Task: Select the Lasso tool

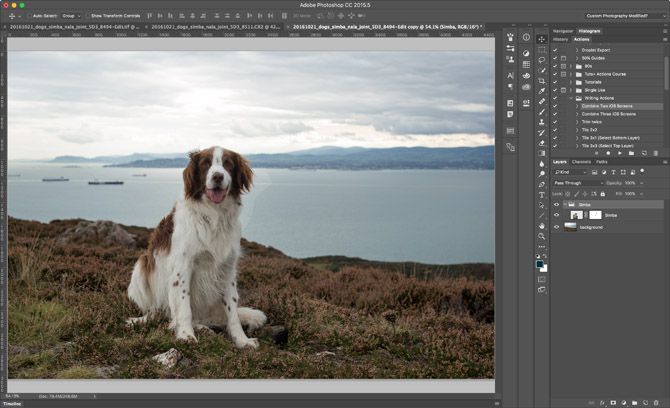Action: [542, 60]
